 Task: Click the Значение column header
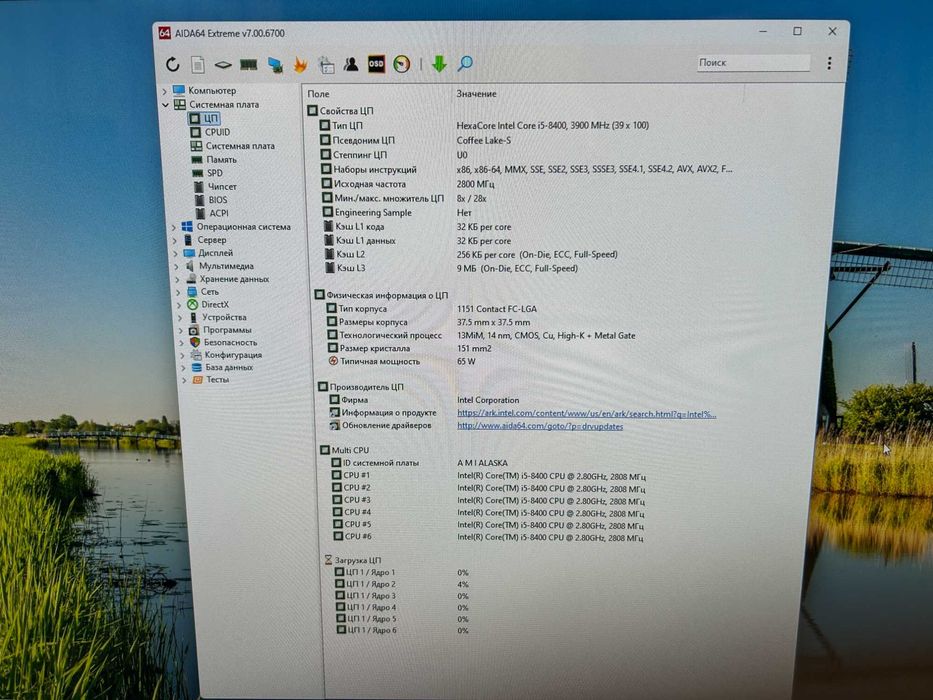476,94
